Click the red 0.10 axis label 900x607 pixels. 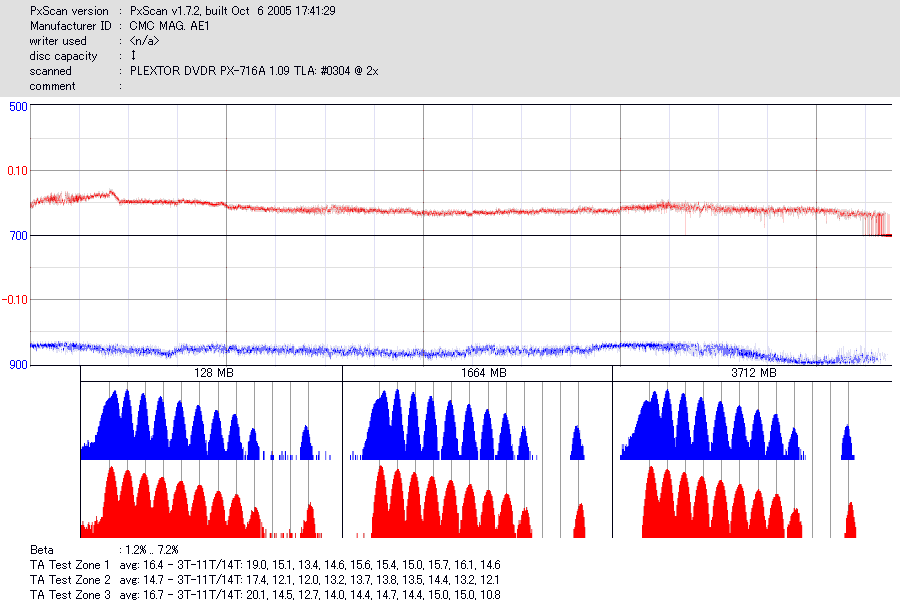[x=17, y=171]
